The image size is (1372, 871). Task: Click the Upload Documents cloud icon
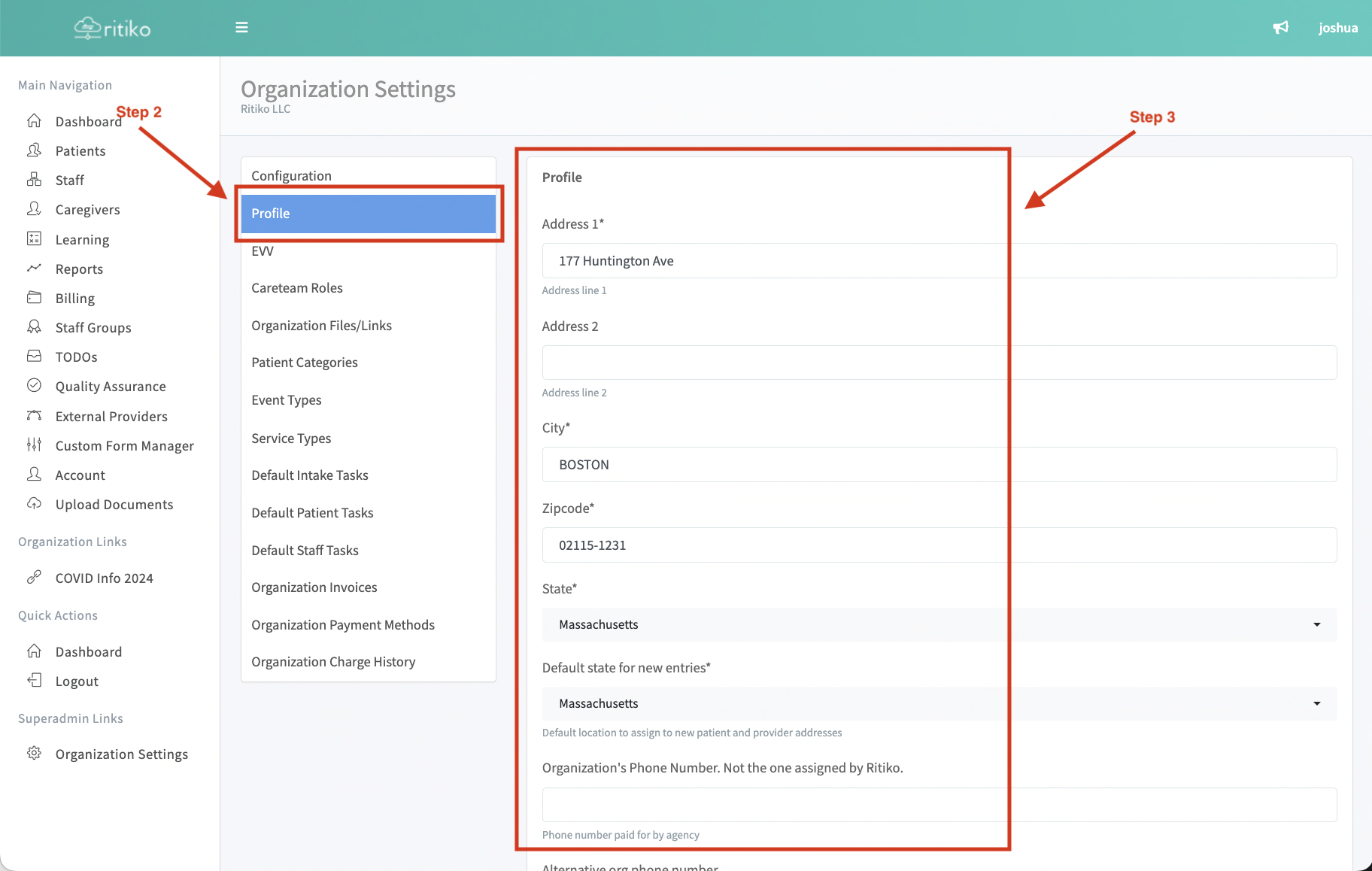[35, 504]
